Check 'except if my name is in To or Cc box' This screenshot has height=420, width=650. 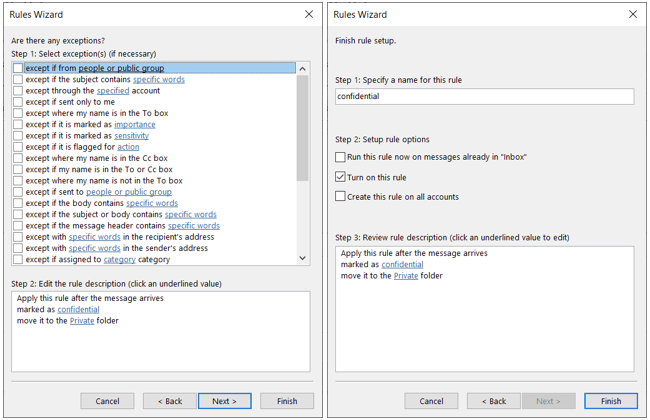click(18, 169)
